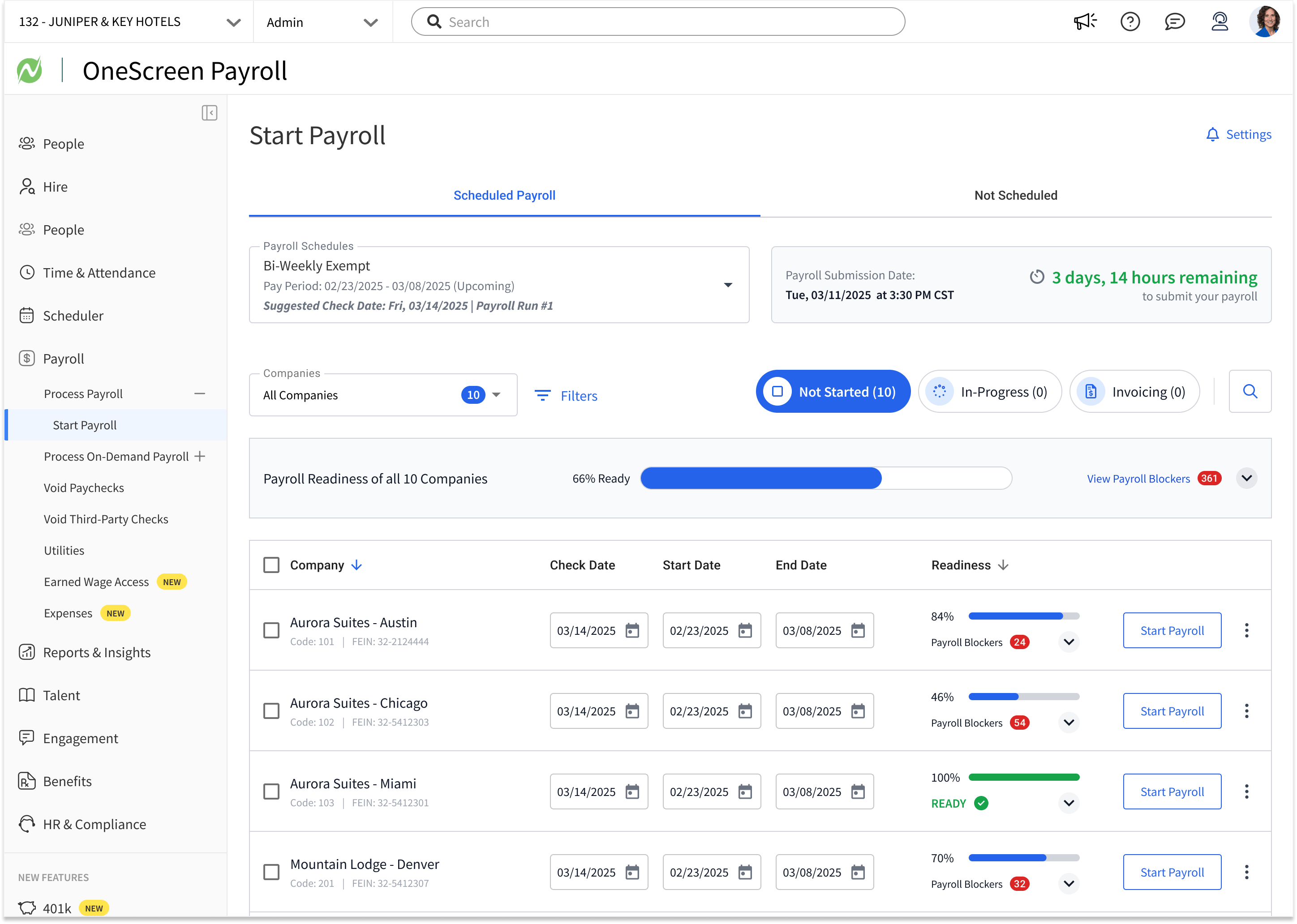The width and height of the screenshot is (1297, 924).
Task: Open more options for Aurora Suites - Chicago
Action: click(x=1246, y=711)
